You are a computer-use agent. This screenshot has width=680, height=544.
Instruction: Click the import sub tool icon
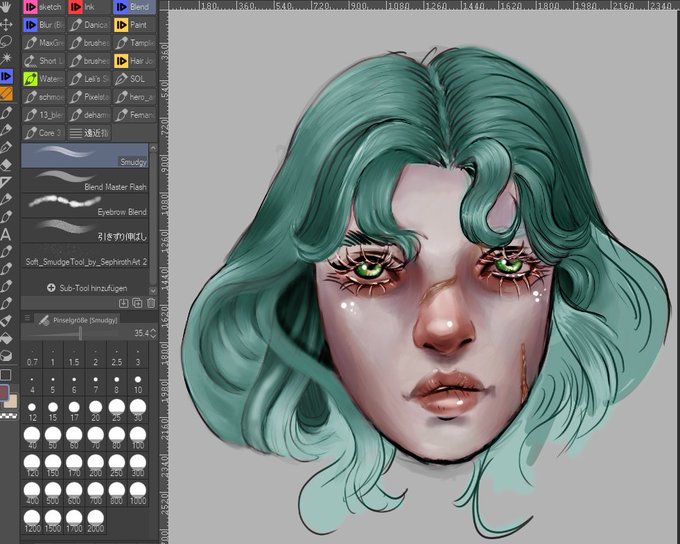[x=124, y=303]
